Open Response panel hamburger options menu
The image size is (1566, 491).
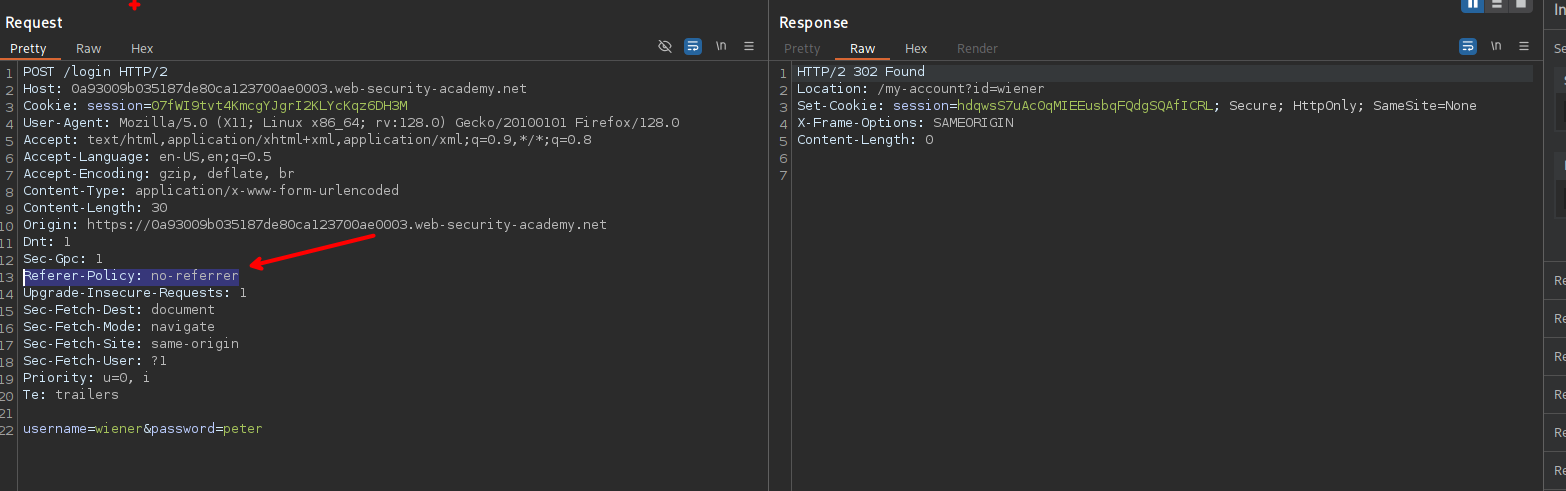pos(1524,47)
